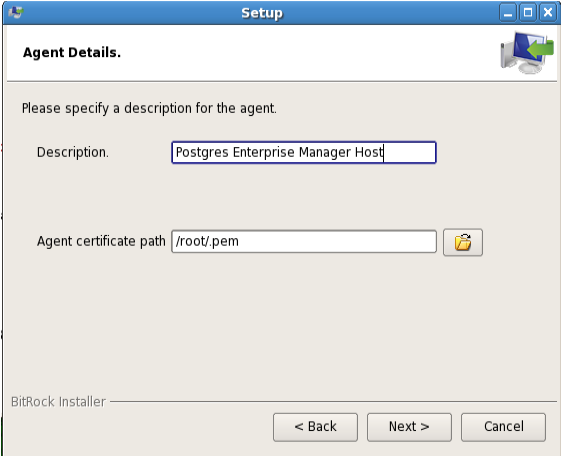
Task: Close the Setup window
Action: tap(548, 13)
